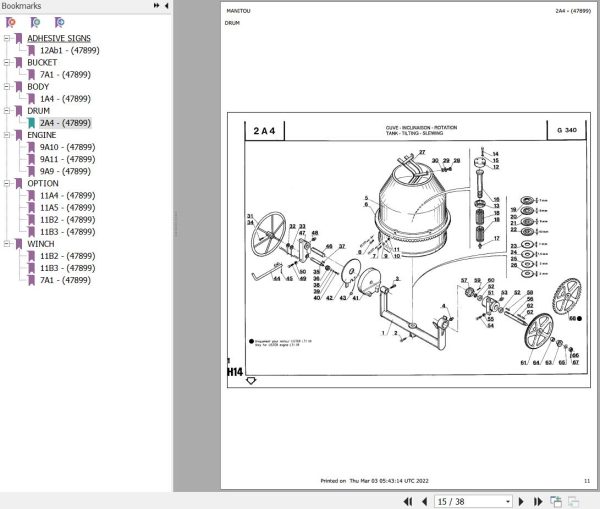Click the previous view icon in bottom bar
The image size is (600, 509).
[x=556, y=501]
